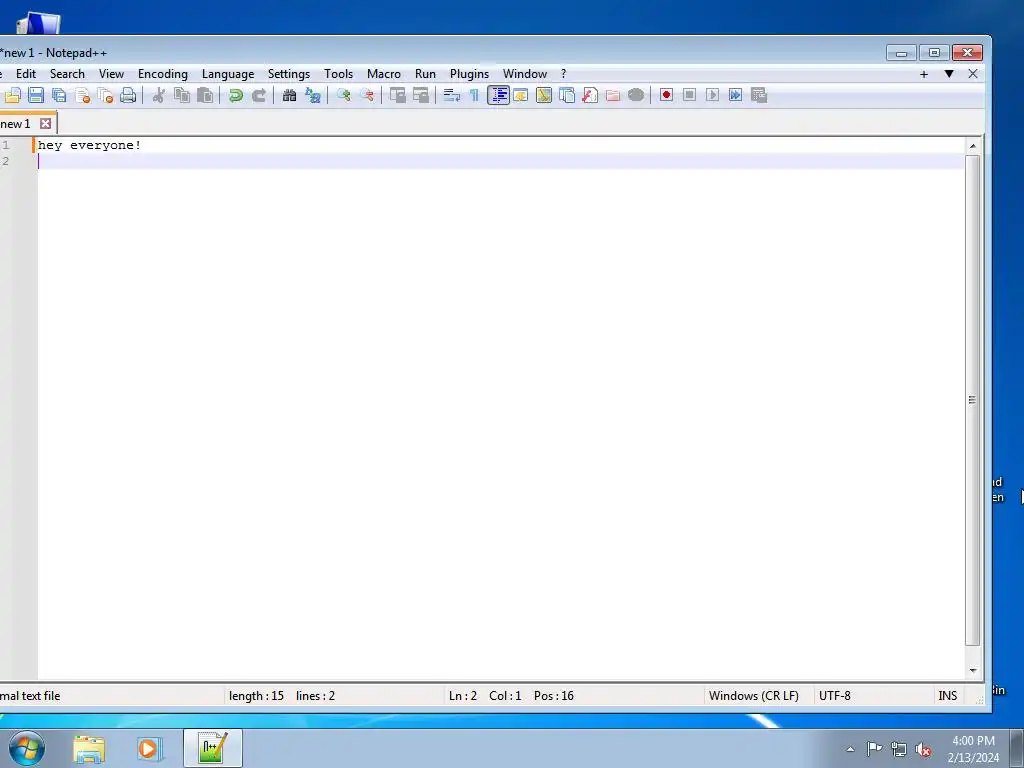Expand the tab list dropdown triangle
Viewport: 1024px width, 768px height.
click(949, 74)
